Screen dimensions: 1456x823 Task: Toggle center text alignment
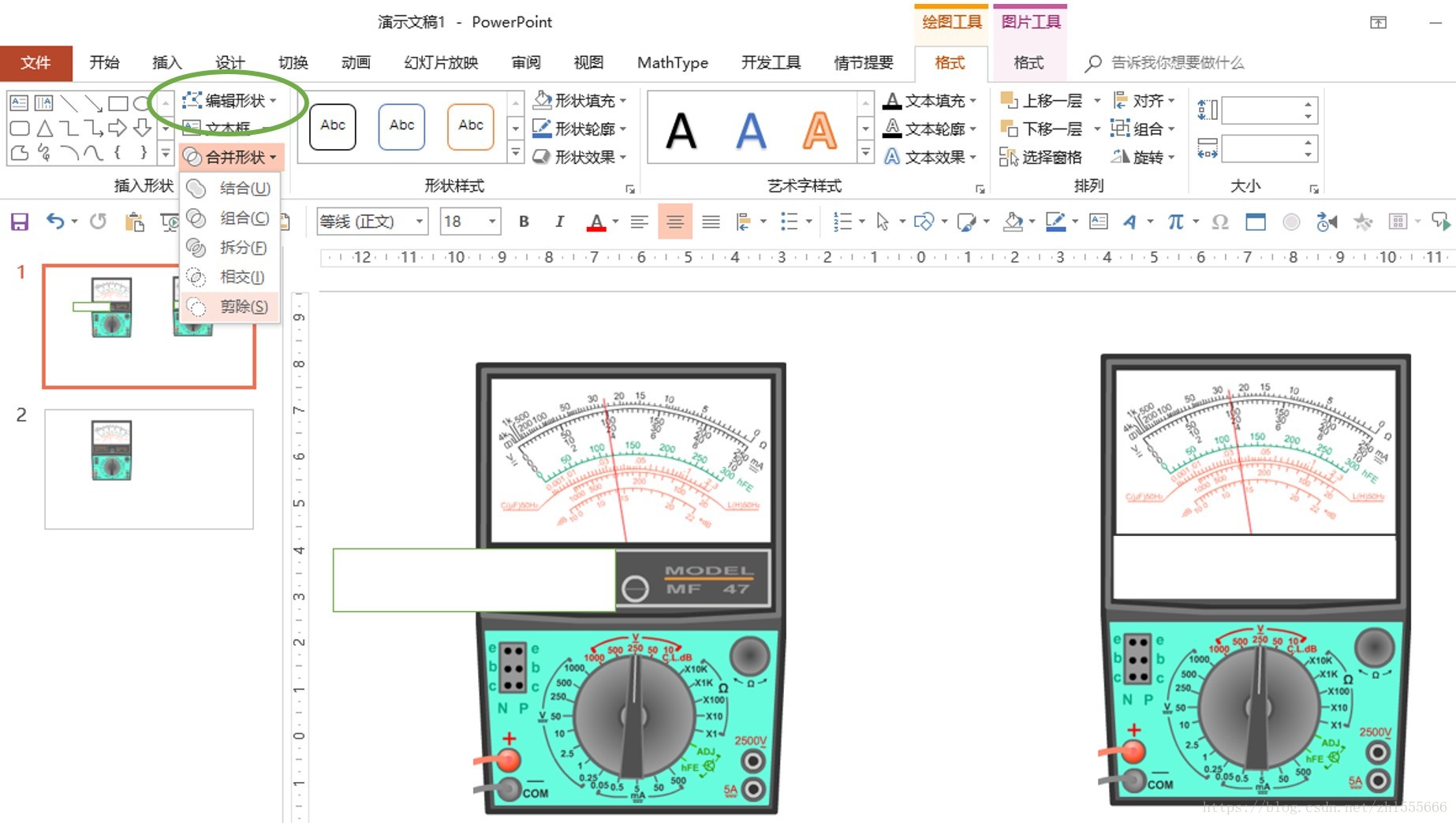[x=675, y=222]
